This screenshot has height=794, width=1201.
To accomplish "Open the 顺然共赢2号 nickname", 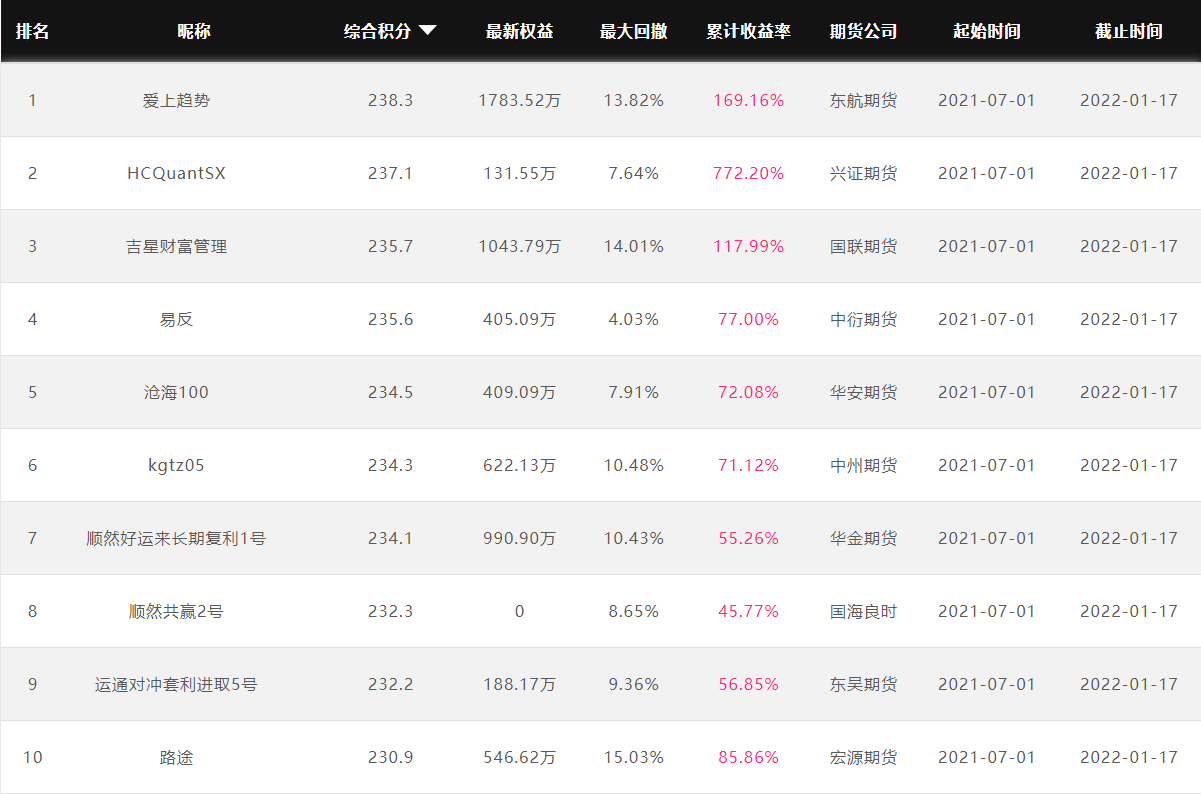I will 176,611.
